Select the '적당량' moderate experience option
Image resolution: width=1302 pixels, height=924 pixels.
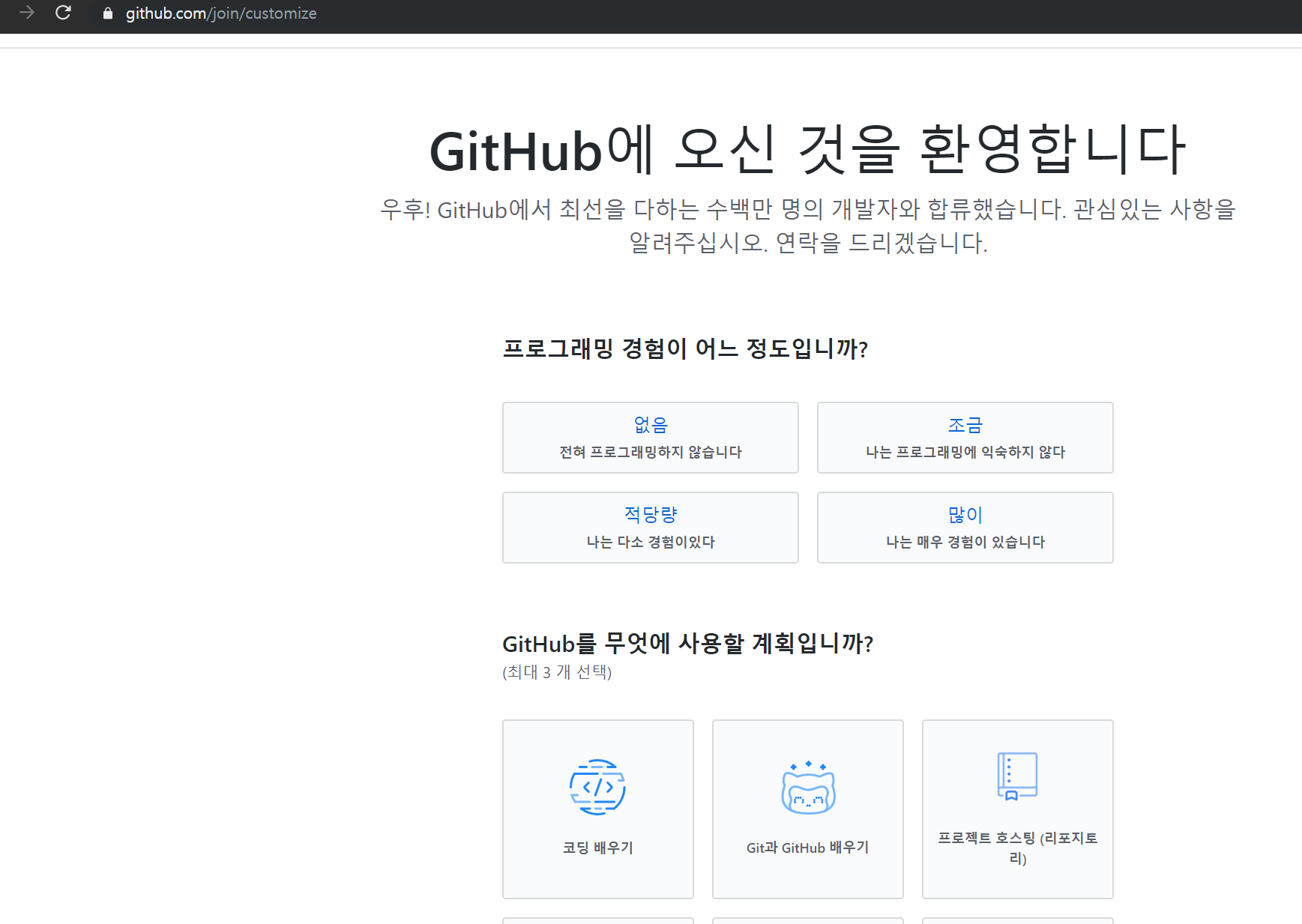click(651, 528)
